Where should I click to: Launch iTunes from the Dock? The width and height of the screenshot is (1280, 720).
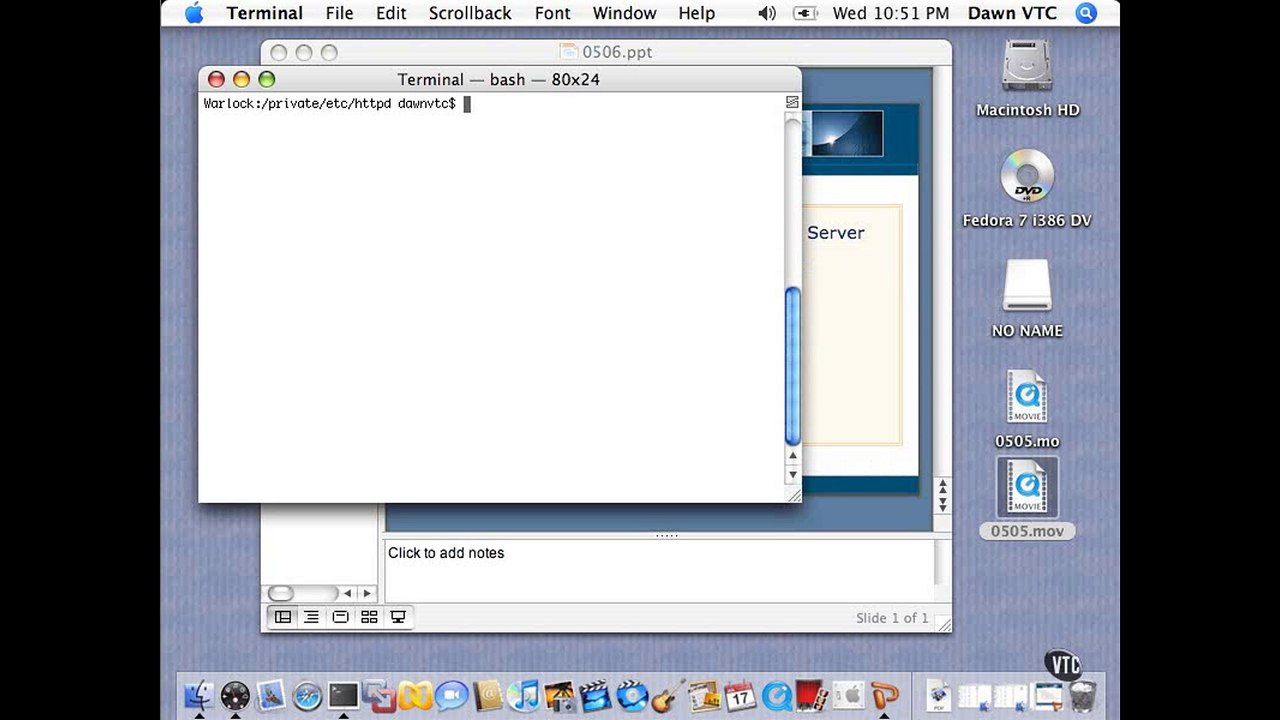pyautogui.click(x=524, y=695)
